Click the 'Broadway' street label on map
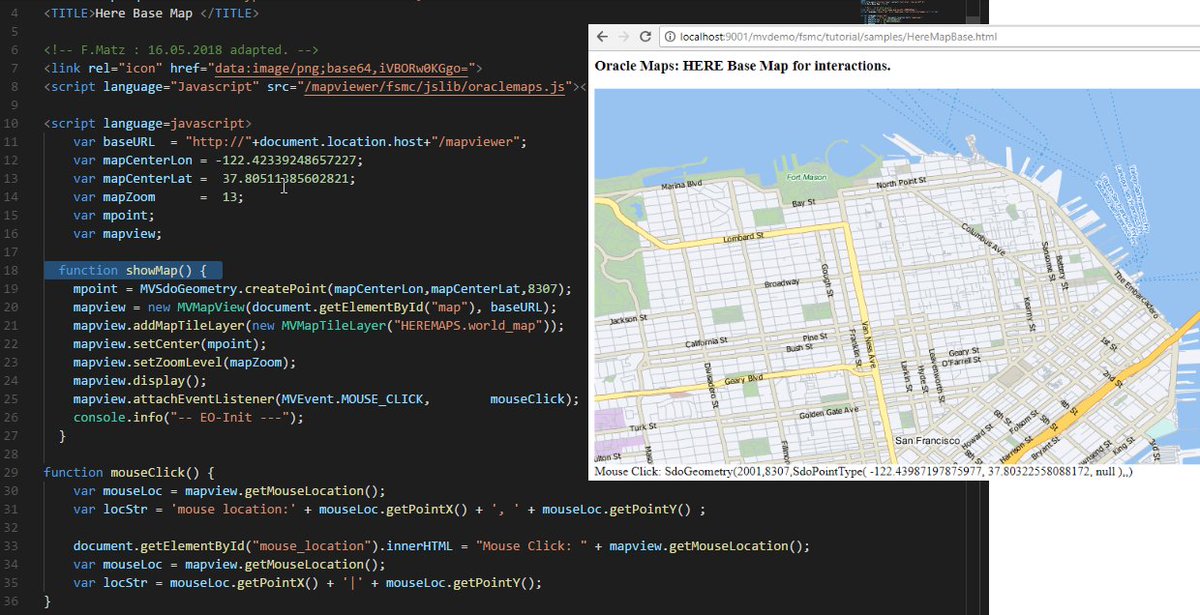This screenshot has height=615, width=1200. click(781, 284)
